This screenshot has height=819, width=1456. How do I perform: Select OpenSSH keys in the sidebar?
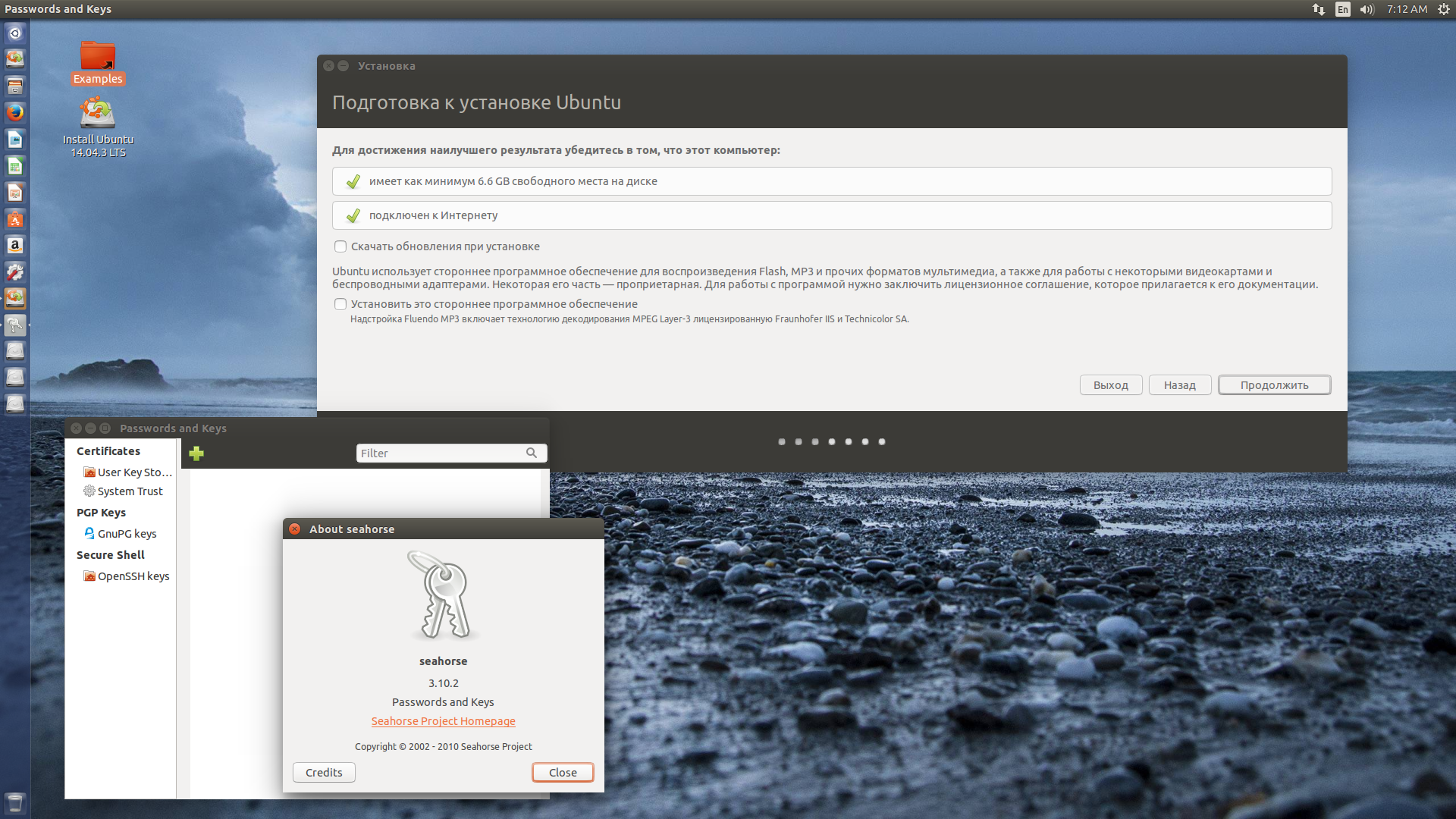[x=127, y=576]
